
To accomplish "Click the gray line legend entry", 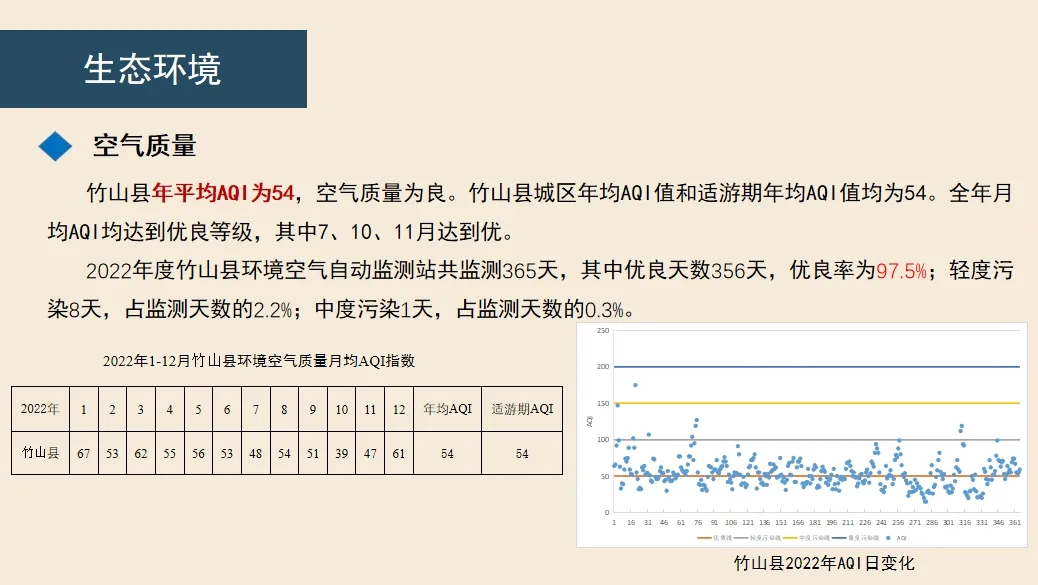I will pos(757,537).
